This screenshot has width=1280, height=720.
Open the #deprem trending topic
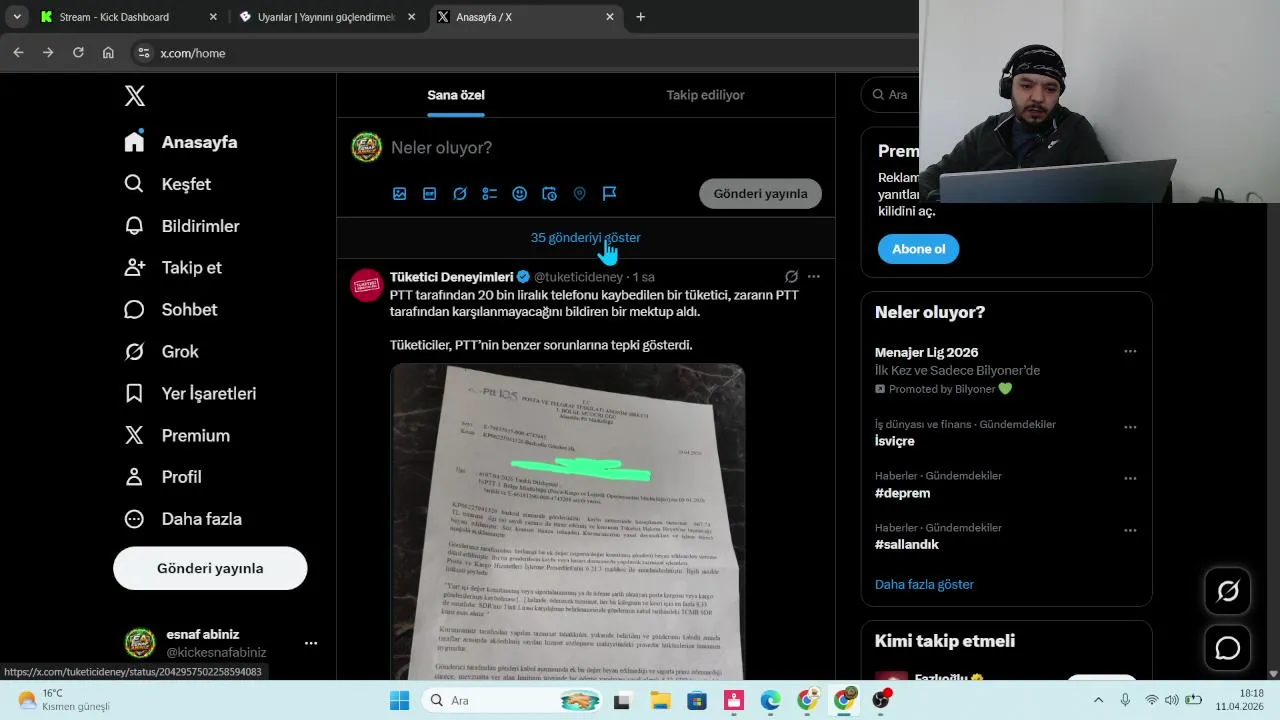pos(902,493)
